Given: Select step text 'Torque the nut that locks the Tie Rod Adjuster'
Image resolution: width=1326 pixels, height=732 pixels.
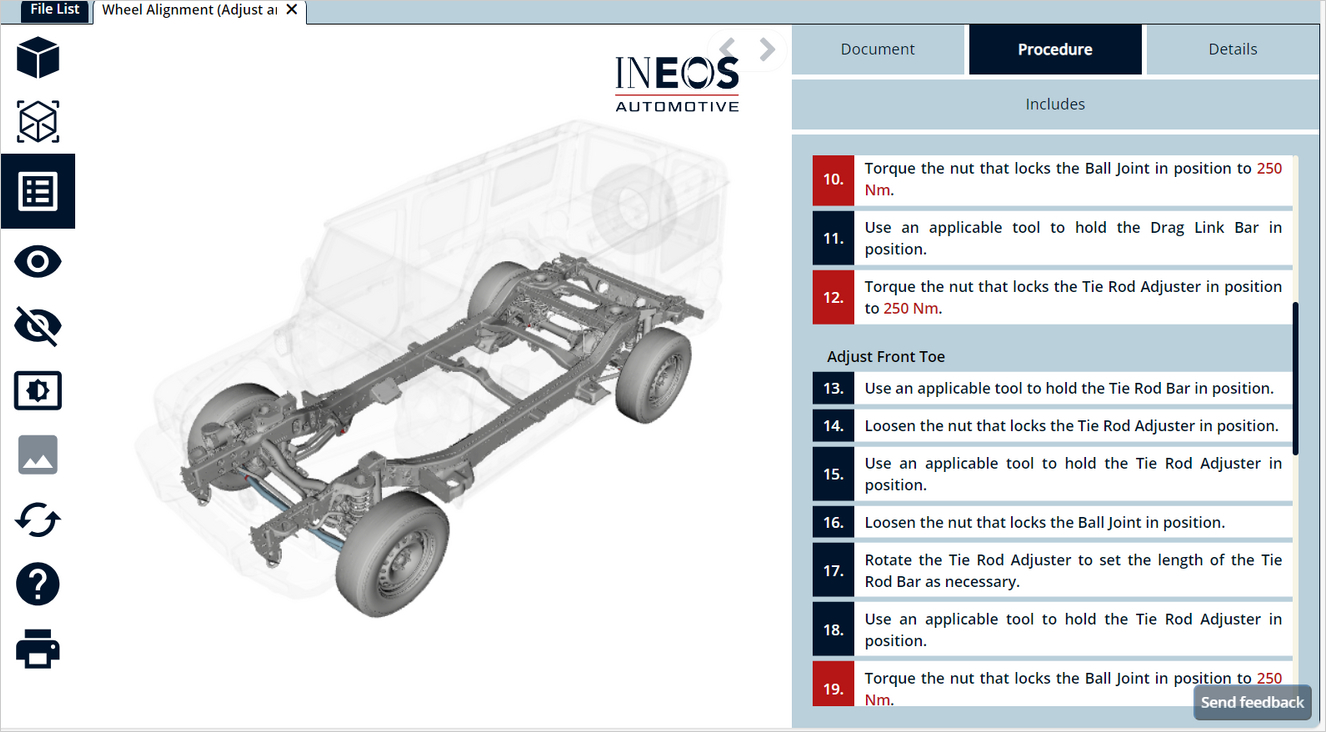Looking at the screenshot, I should pos(1033,286).
